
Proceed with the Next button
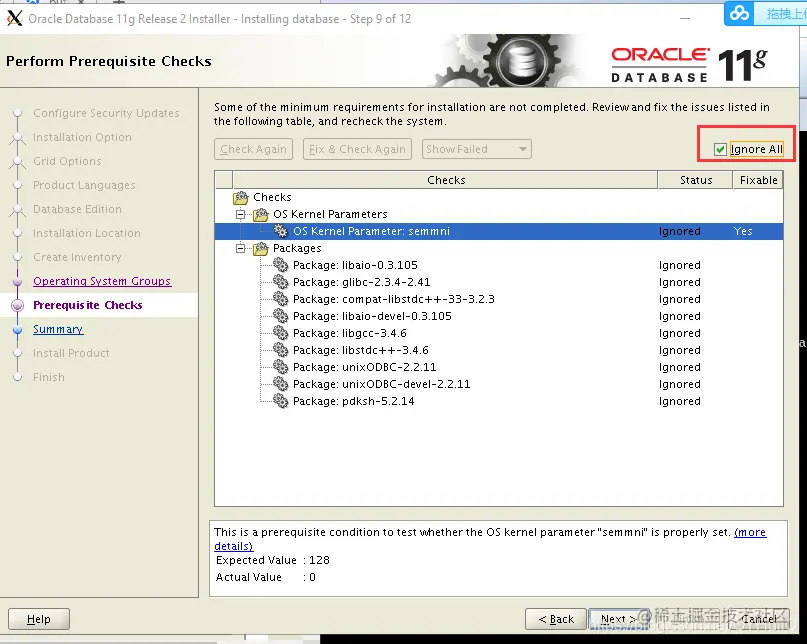618,619
